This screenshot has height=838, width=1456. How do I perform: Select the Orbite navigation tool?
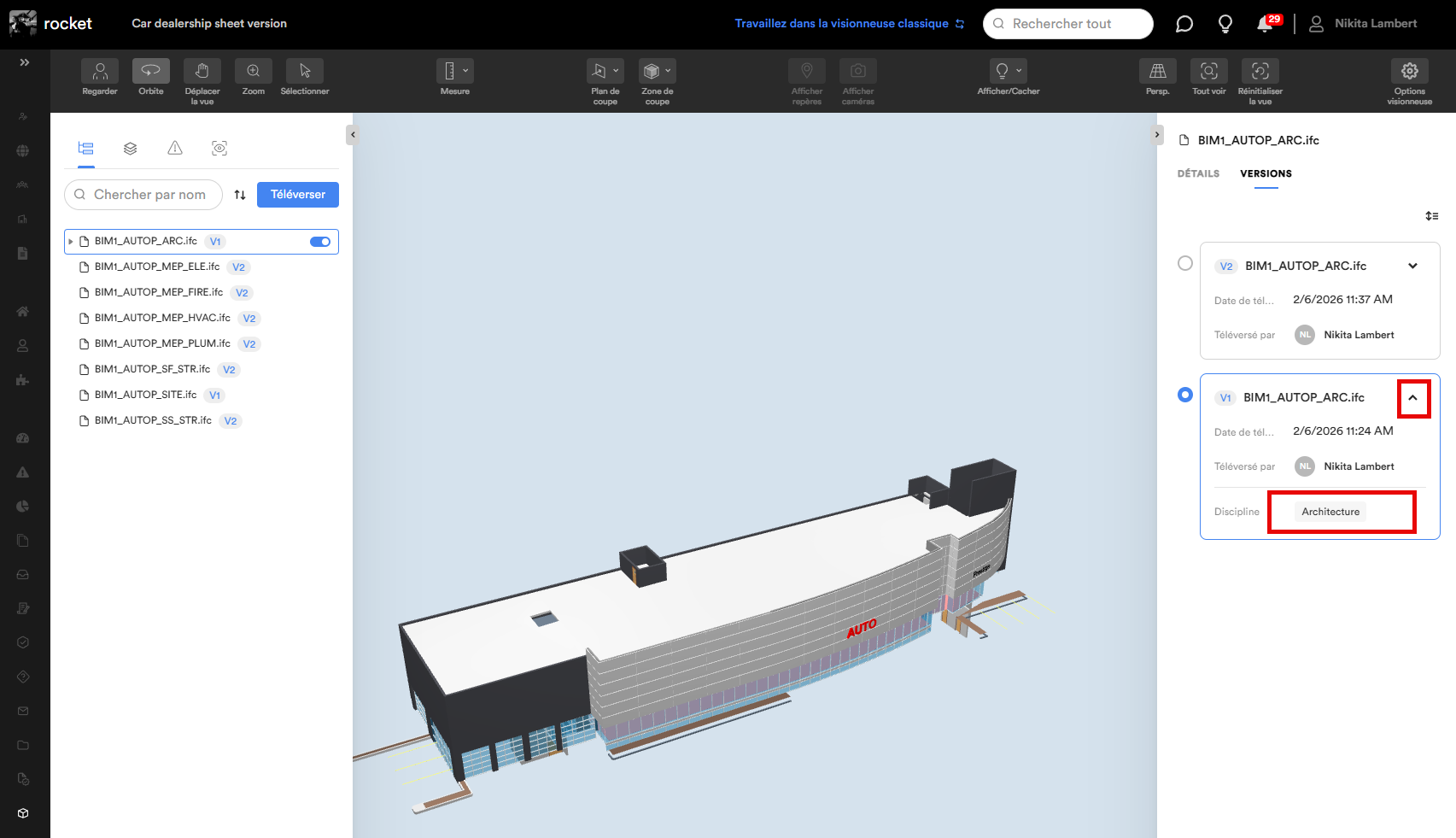tap(150, 72)
